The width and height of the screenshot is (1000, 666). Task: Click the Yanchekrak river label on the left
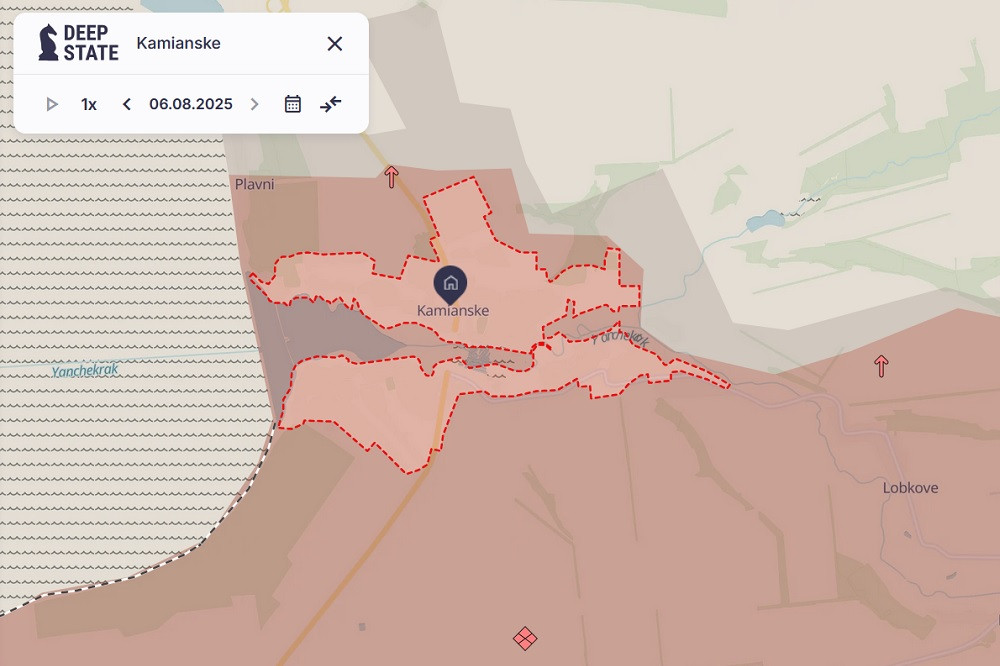click(85, 370)
